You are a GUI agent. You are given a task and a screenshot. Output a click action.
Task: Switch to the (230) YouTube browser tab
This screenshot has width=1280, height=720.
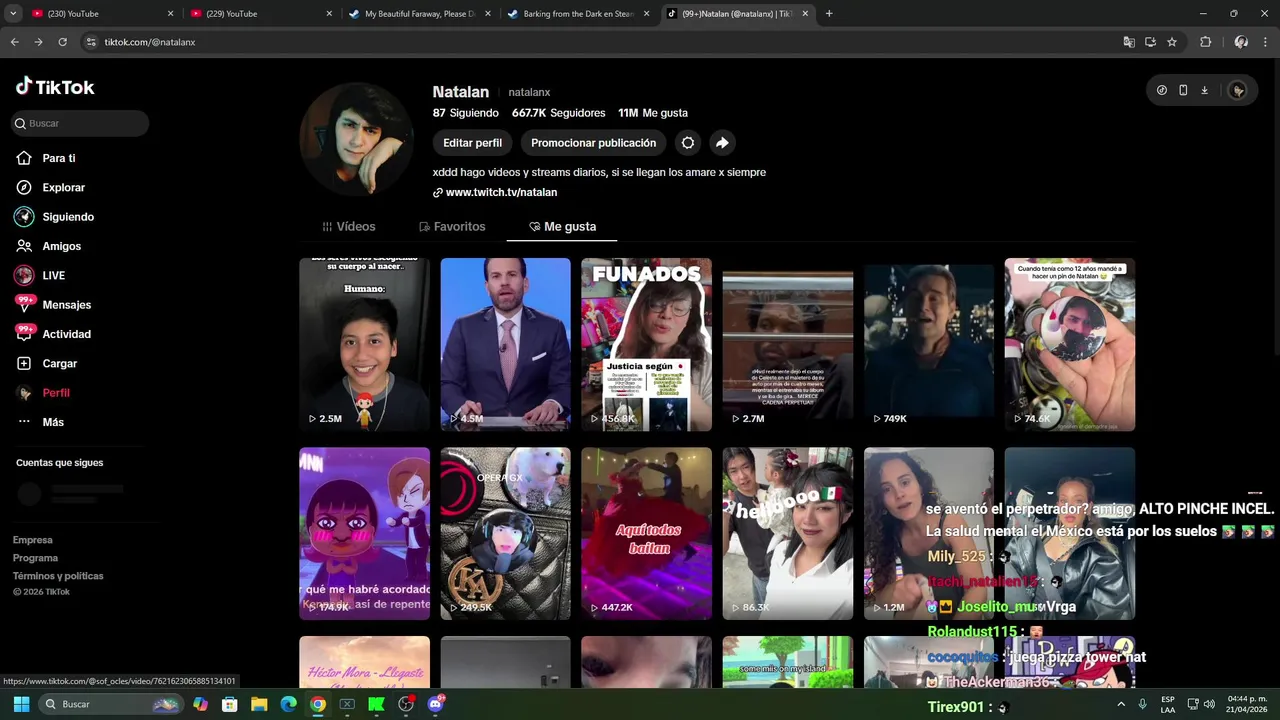pyautogui.click(x=102, y=14)
